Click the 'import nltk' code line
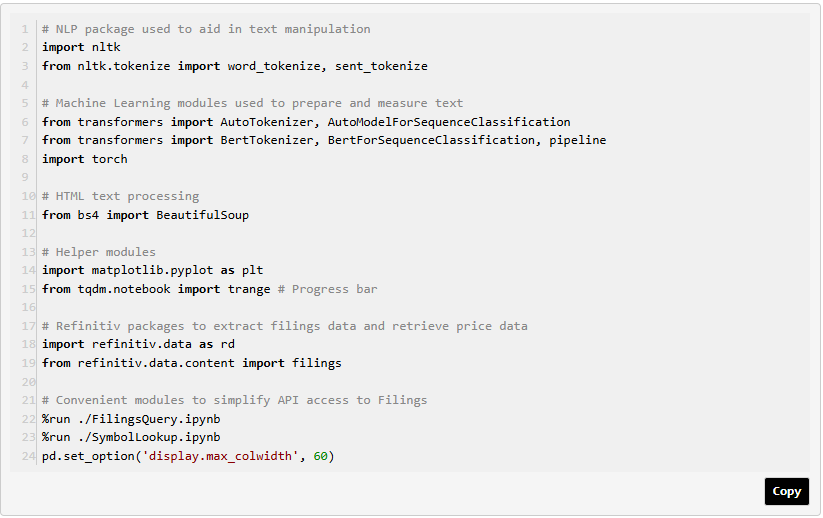 81,47
